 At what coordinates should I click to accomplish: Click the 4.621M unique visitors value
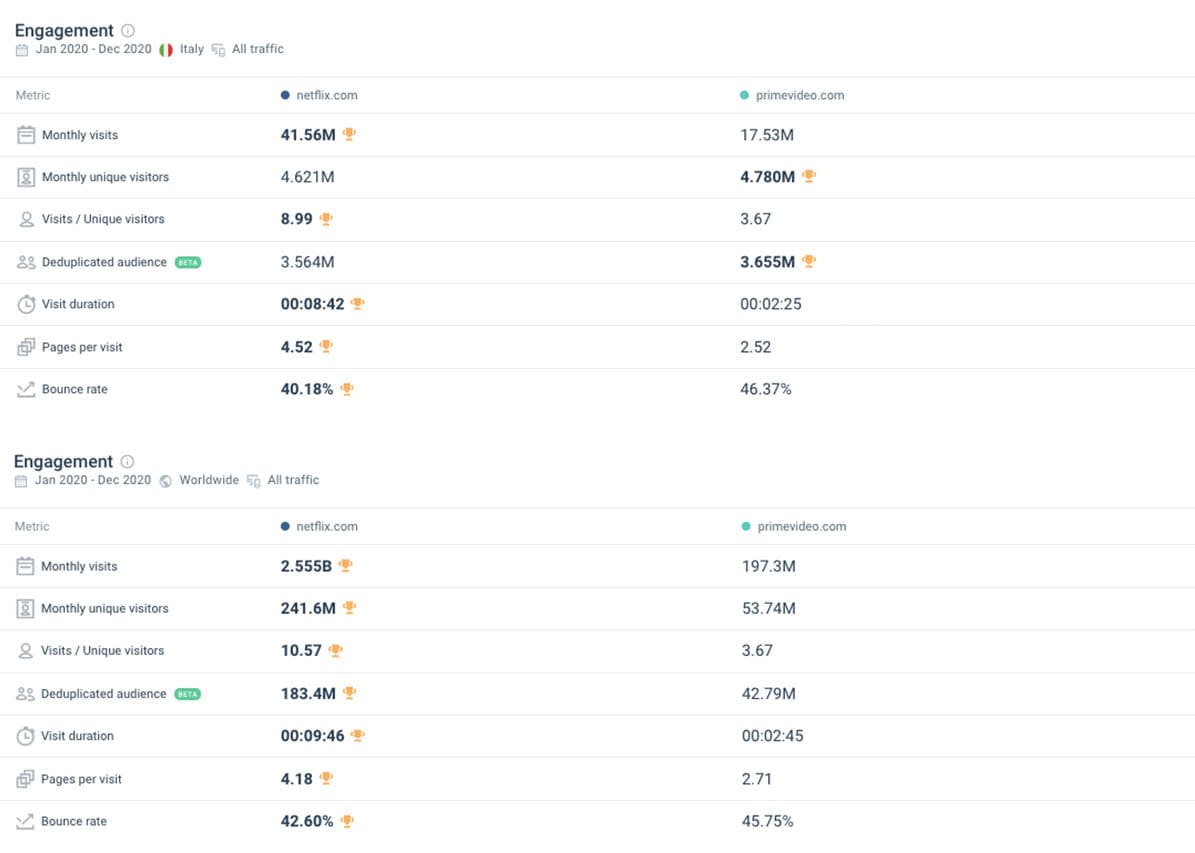(307, 177)
